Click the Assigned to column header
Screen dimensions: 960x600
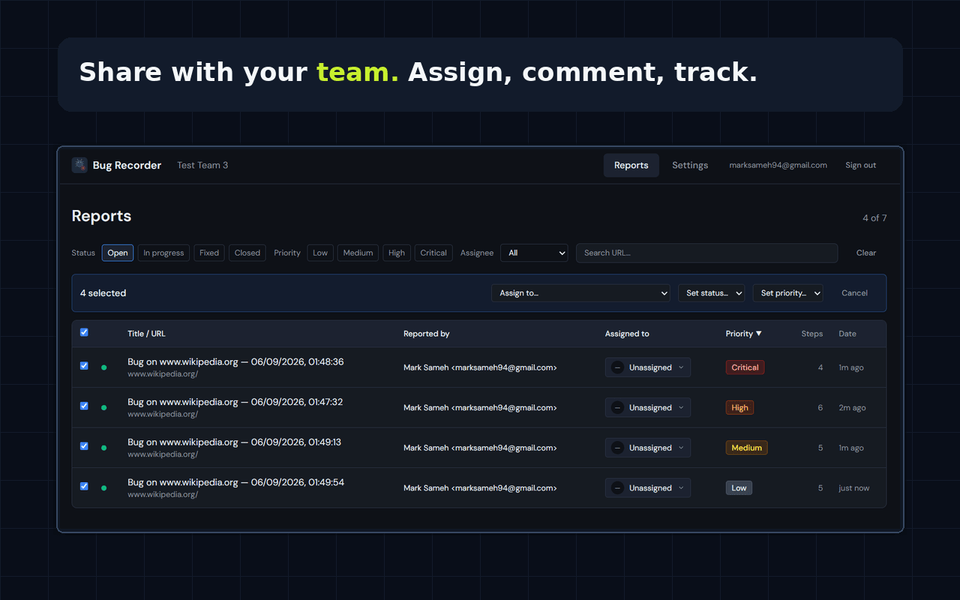(627, 334)
